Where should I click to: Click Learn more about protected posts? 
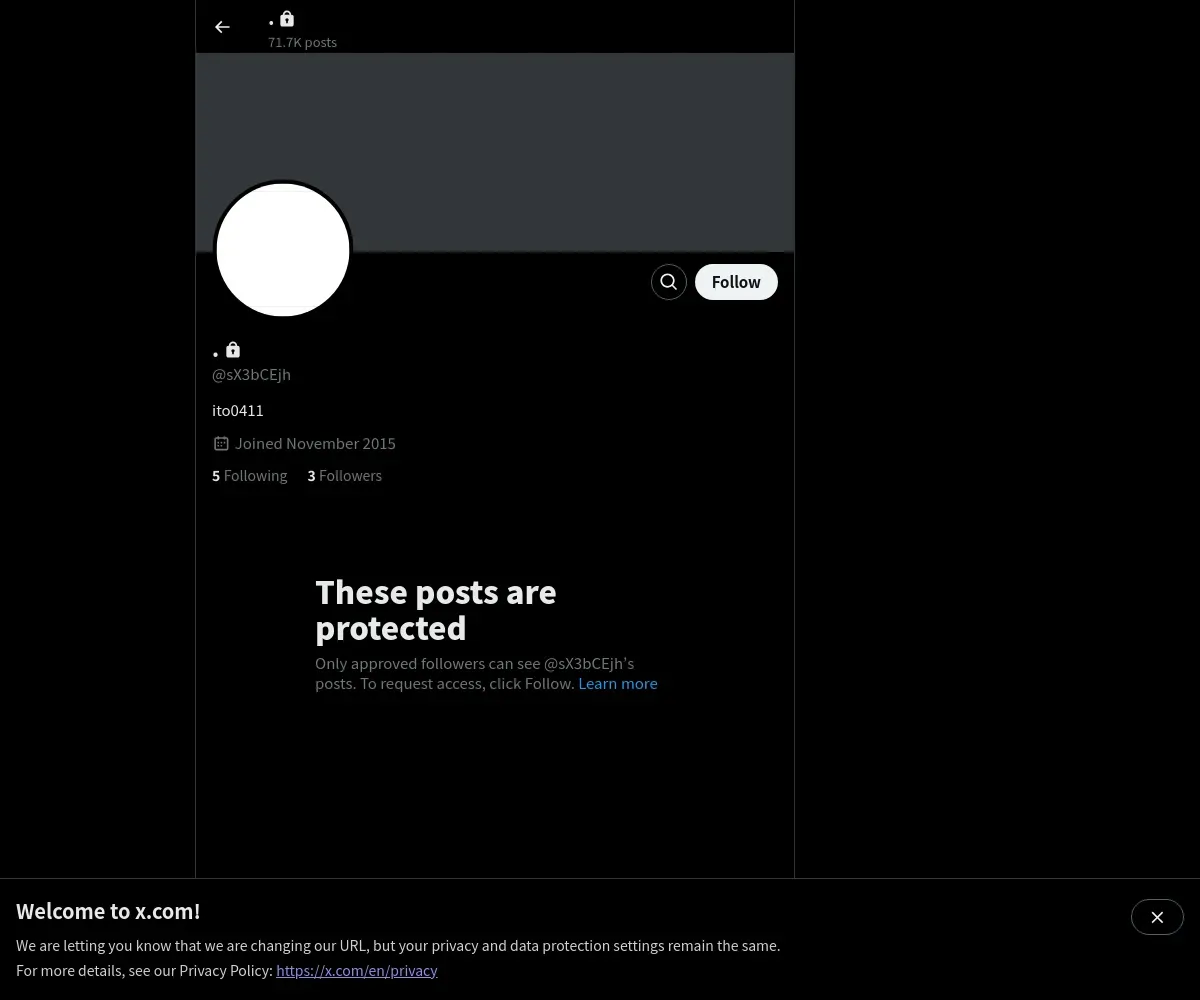(618, 684)
